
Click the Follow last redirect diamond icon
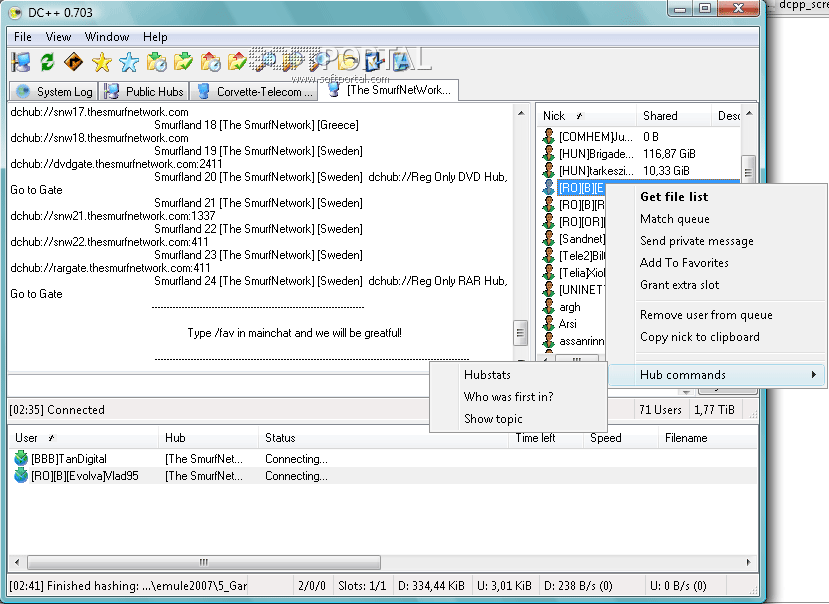click(x=73, y=62)
